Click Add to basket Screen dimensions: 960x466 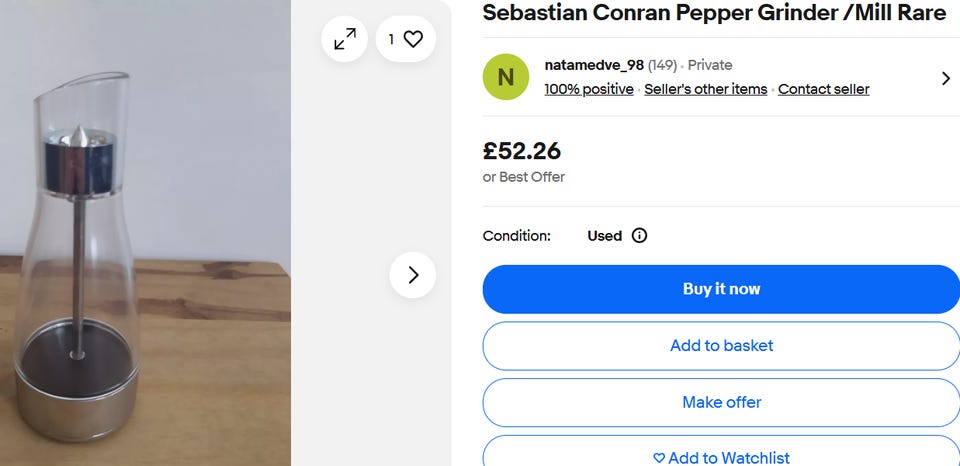coord(721,346)
